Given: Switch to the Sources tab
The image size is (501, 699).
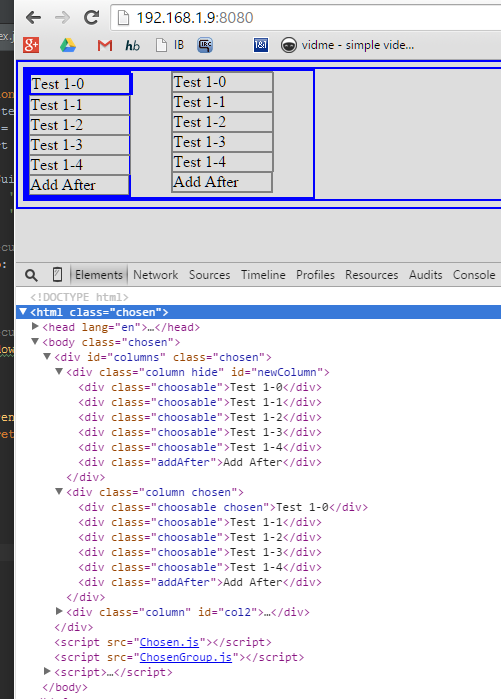Looking at the screenshot, I should (x=209, y=275).
